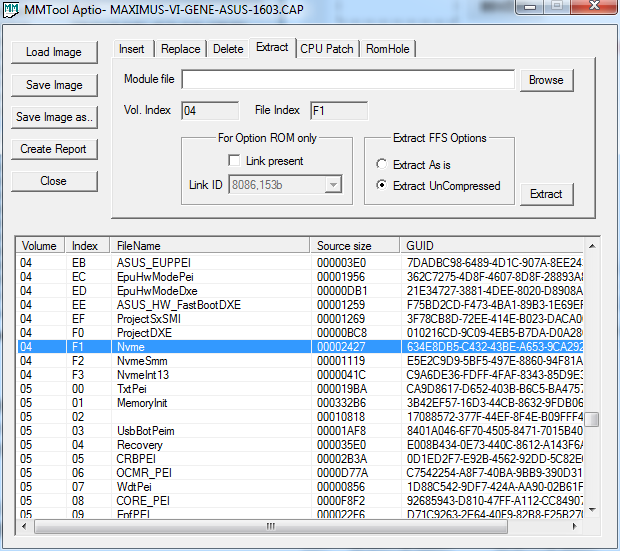Click the horizontal scrollbar thumb
The width and height of the screenshot is (620, 551).
pyautogui.click(x=271, y=526)
